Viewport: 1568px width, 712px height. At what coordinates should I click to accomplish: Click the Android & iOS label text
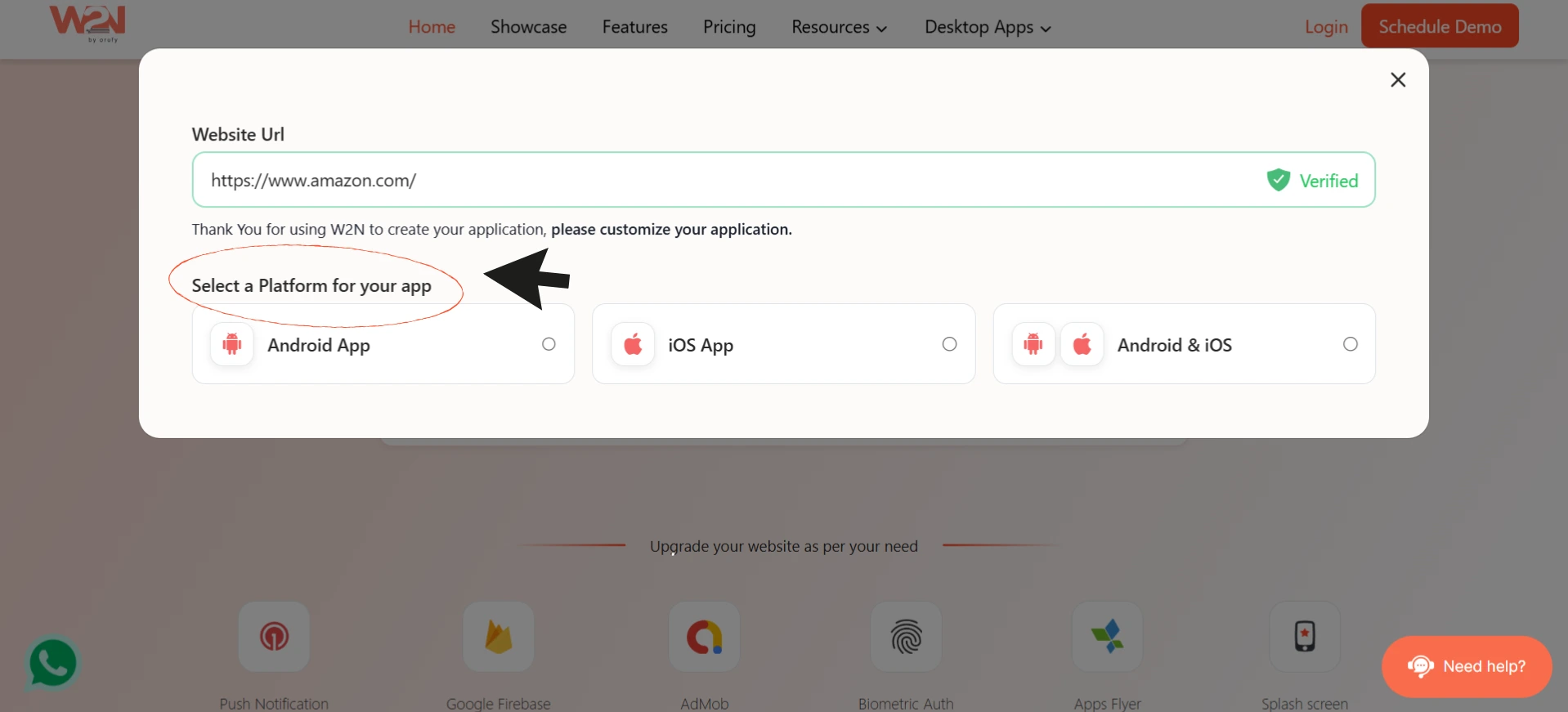coord(1175,345)
